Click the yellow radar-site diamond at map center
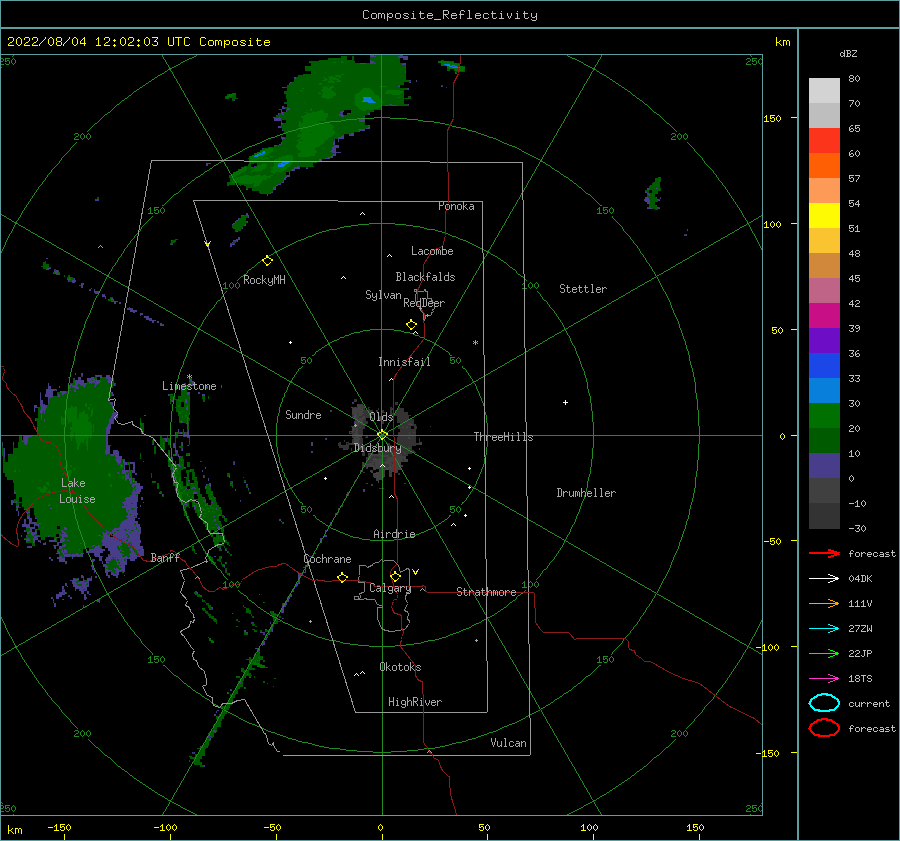900x841 pixels. 382,435
